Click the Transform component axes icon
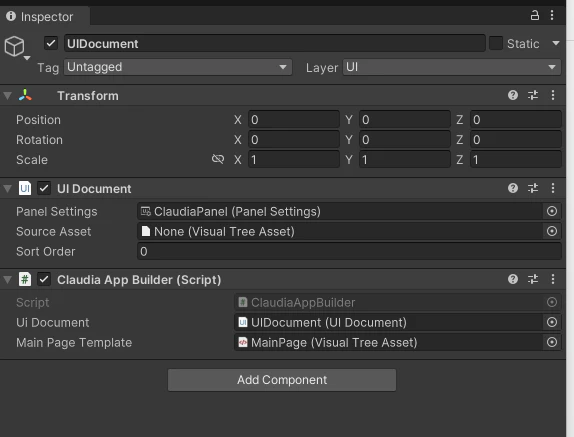 pyautogui.click(x=25, y=96)
